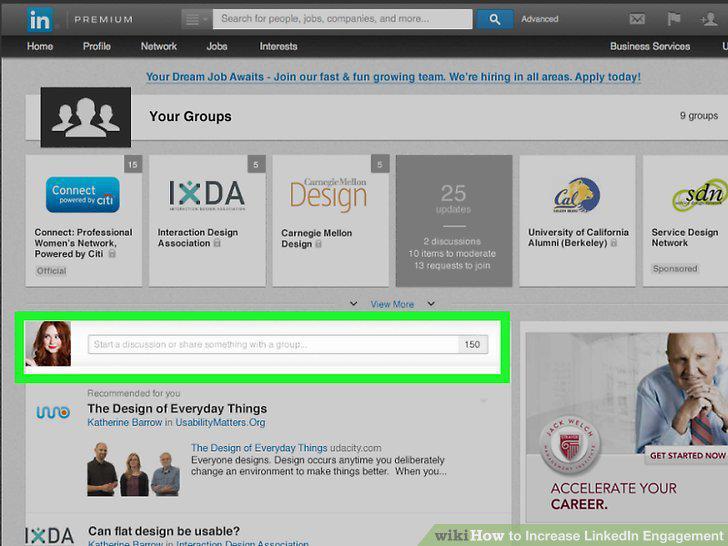
Task: Open the Profile menu
Action: 97,46
